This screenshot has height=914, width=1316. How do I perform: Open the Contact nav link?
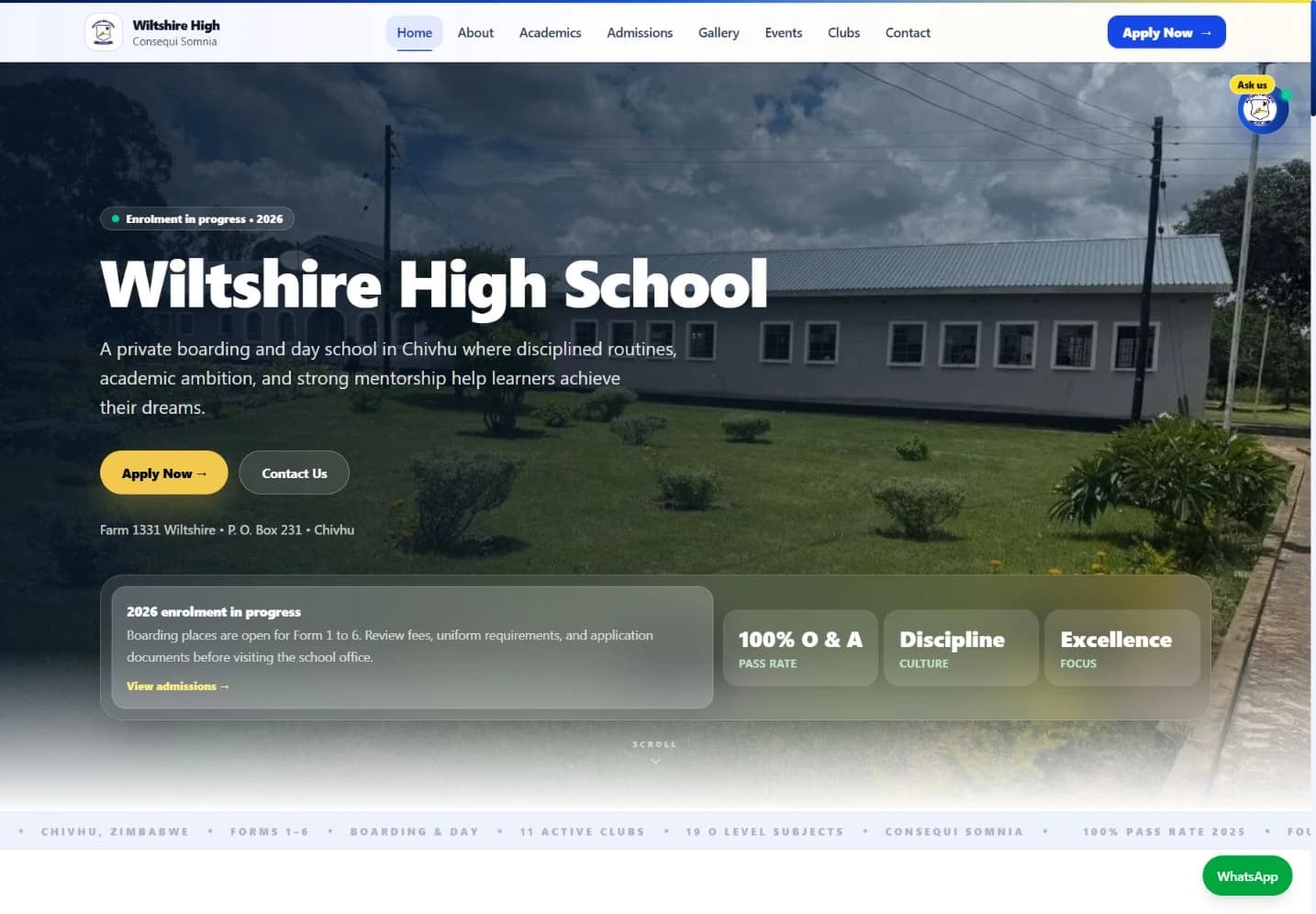coord(908,32)
